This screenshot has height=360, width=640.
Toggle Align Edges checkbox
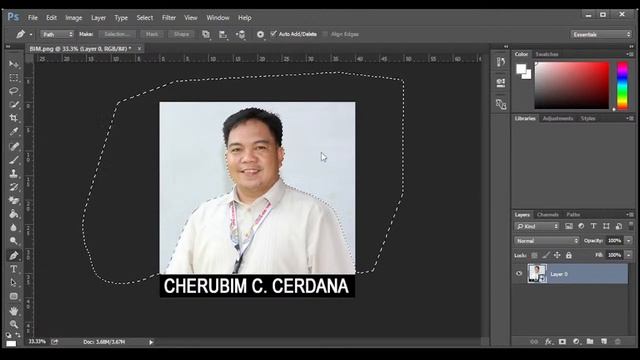tap(325, 34)
